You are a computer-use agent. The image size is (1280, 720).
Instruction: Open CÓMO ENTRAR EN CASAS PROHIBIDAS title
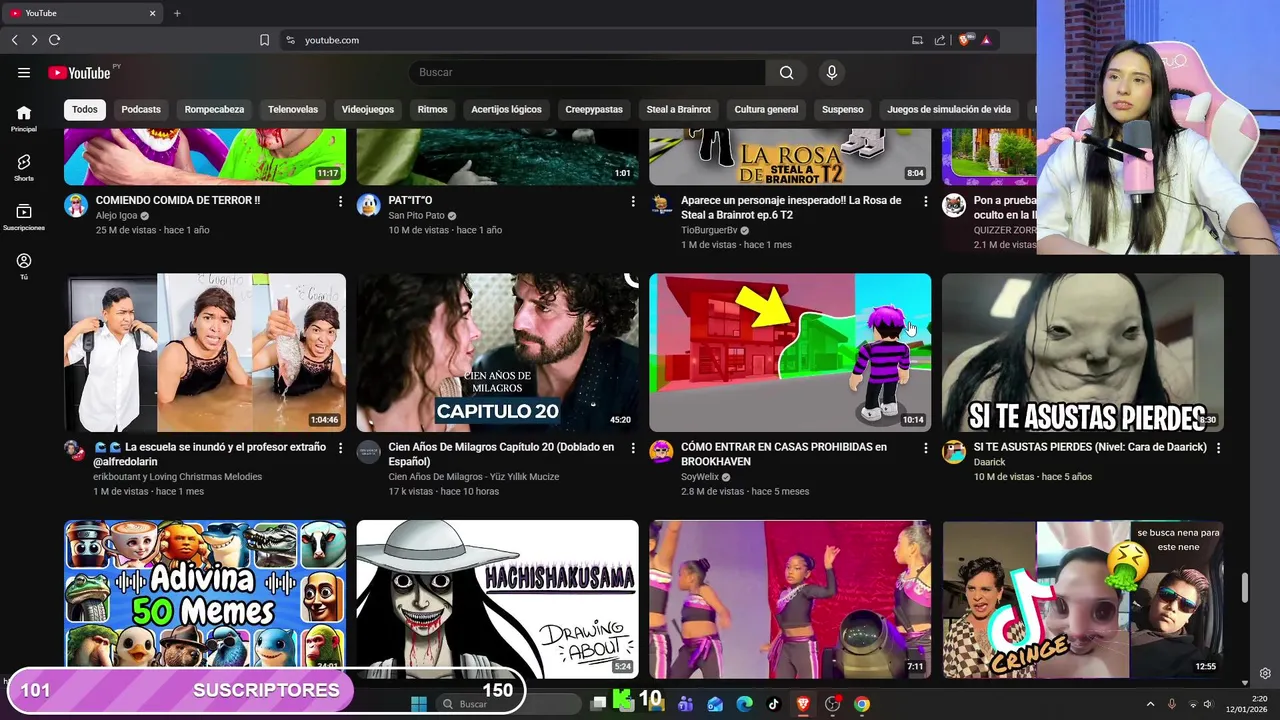(x=784, y=454)
